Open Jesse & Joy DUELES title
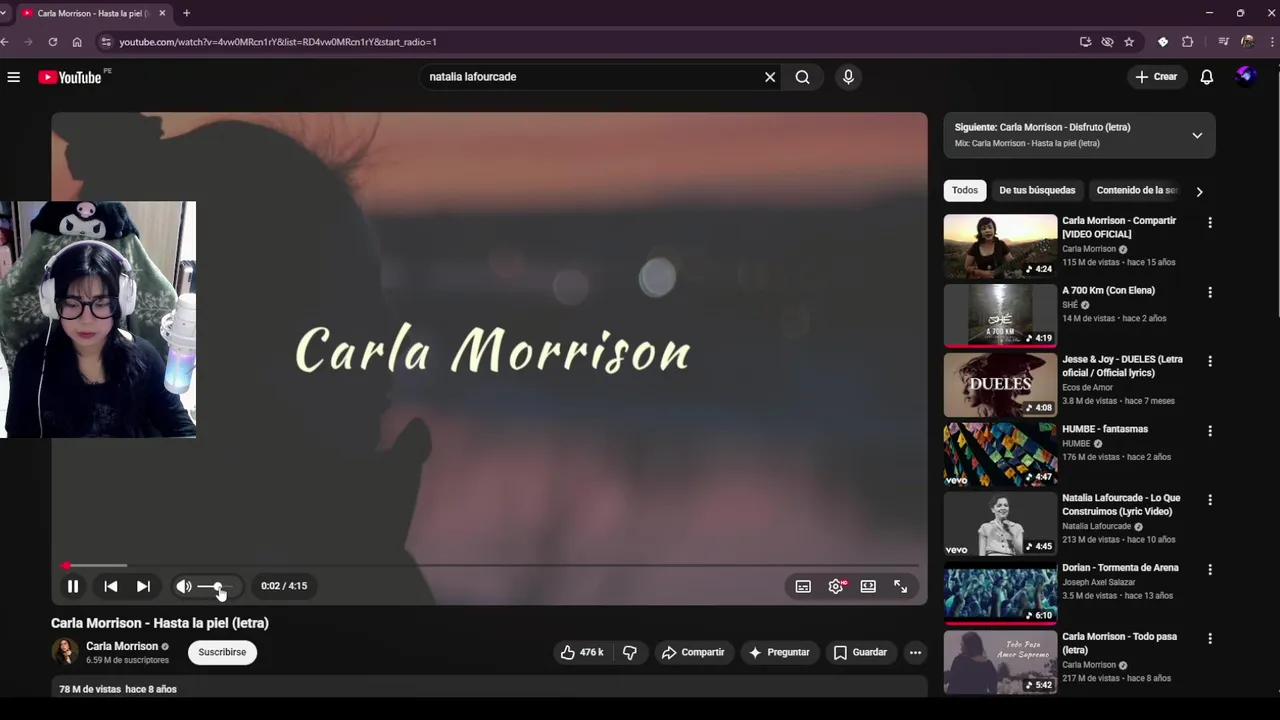Image resolution: width=1280 pixels, height=720 pixels. click(x=1122, y=366)
